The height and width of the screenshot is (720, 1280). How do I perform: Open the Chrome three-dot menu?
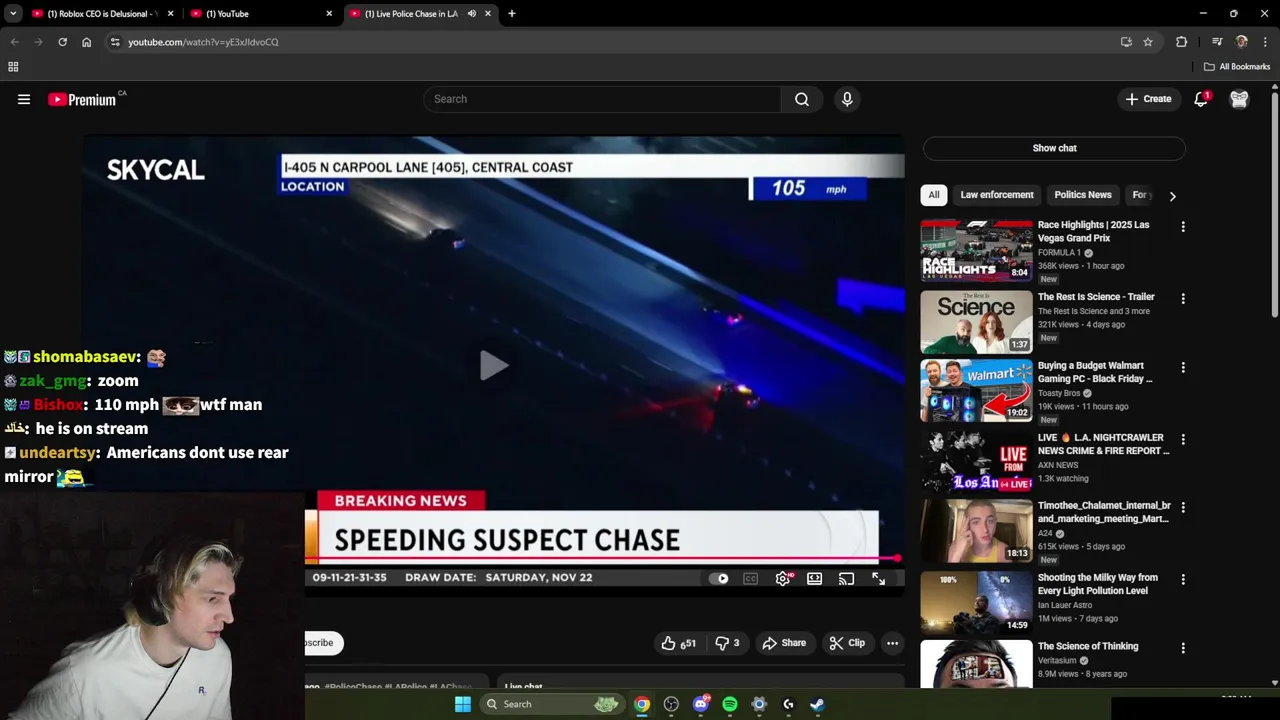[1265, 42]
